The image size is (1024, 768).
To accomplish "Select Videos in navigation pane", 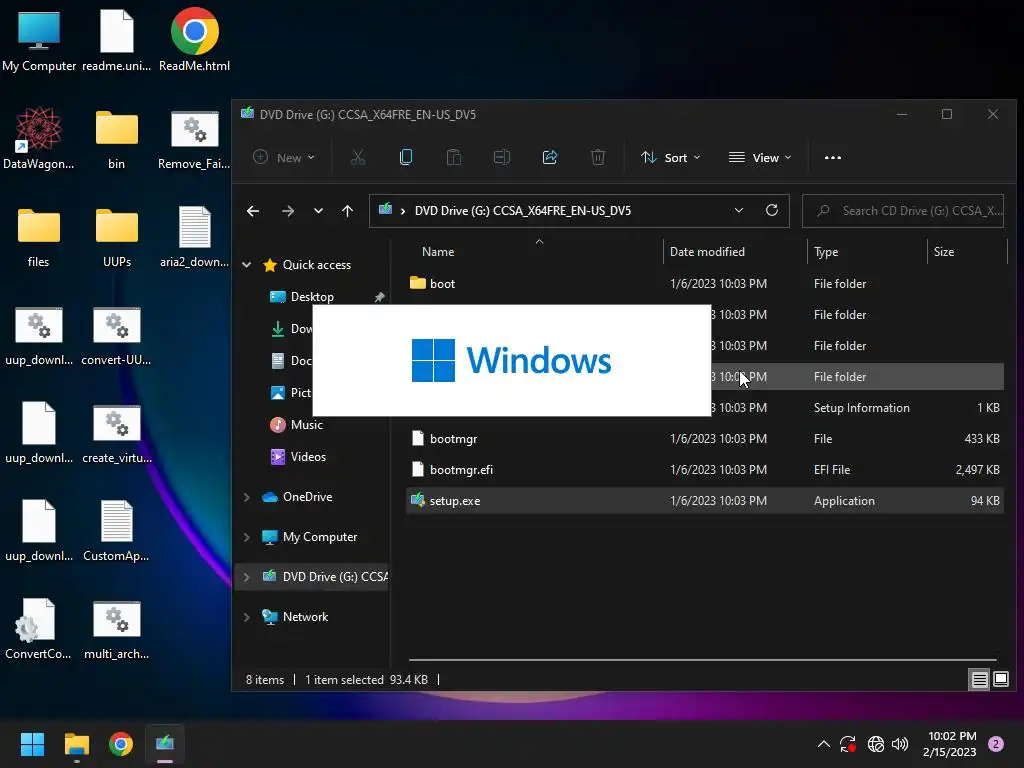I will tap(308, 456).
